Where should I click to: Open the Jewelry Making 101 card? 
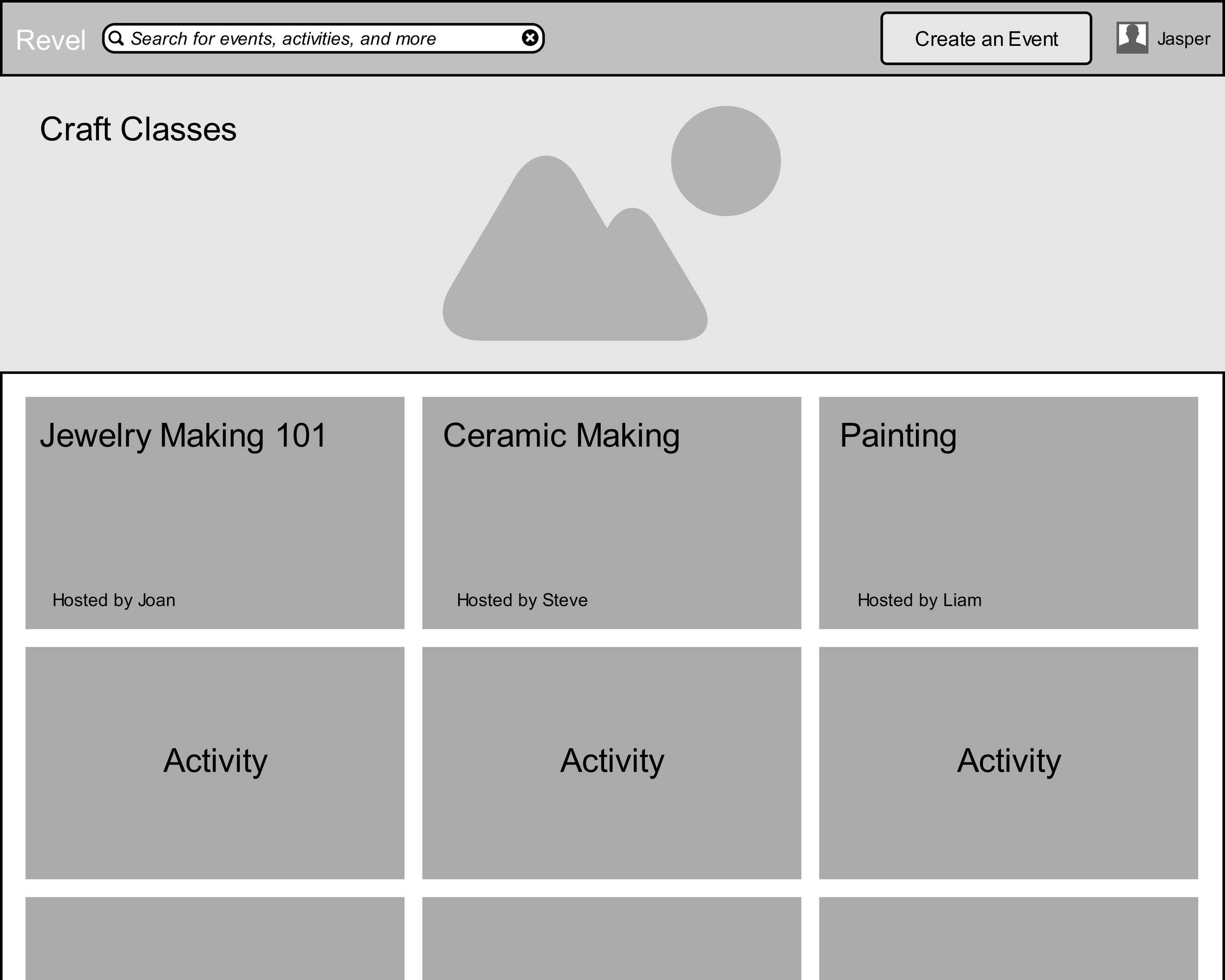pyautogui.click(x=215, y=513)
